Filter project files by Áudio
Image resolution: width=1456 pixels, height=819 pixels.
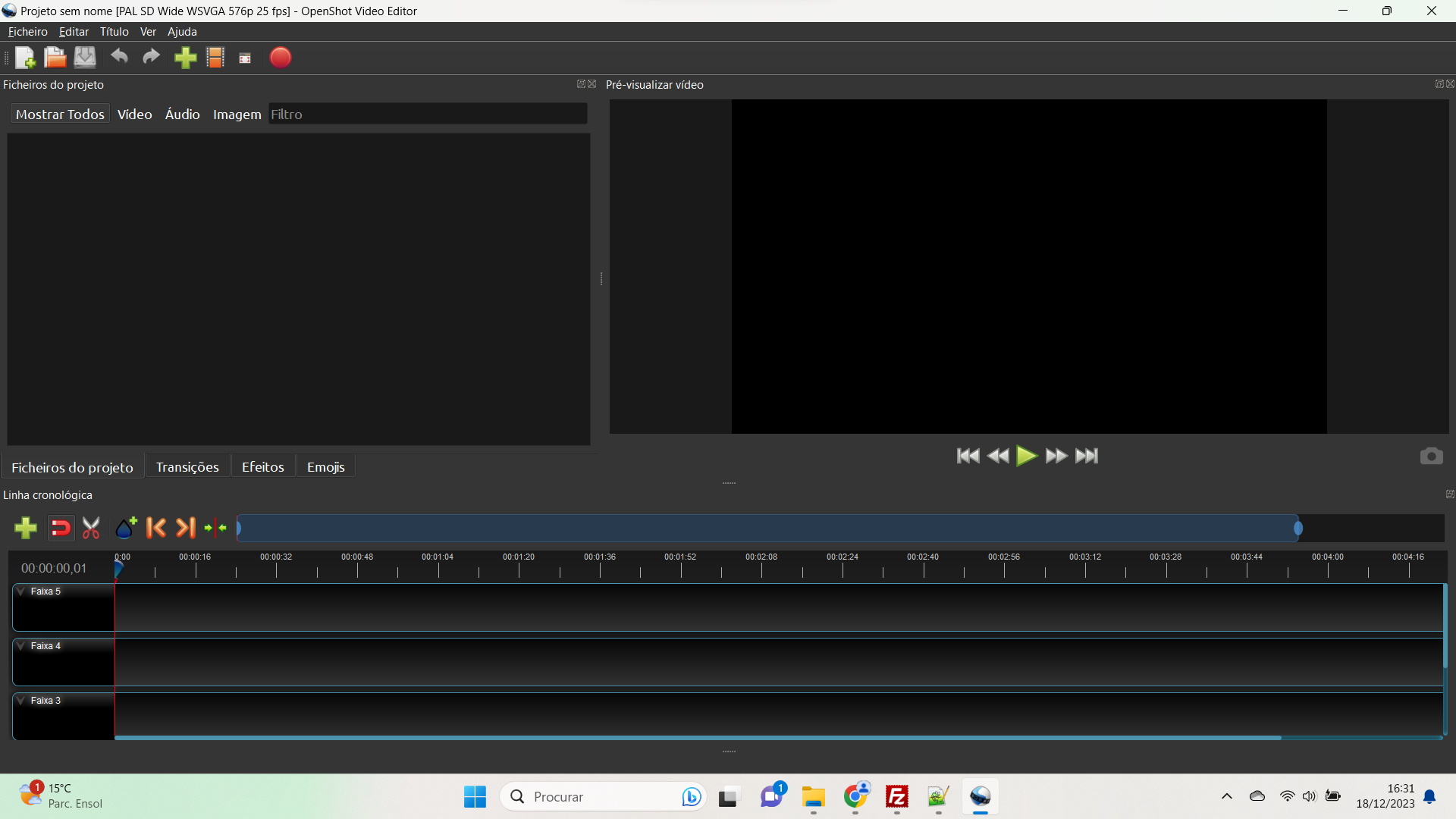[x=183, y=115]
